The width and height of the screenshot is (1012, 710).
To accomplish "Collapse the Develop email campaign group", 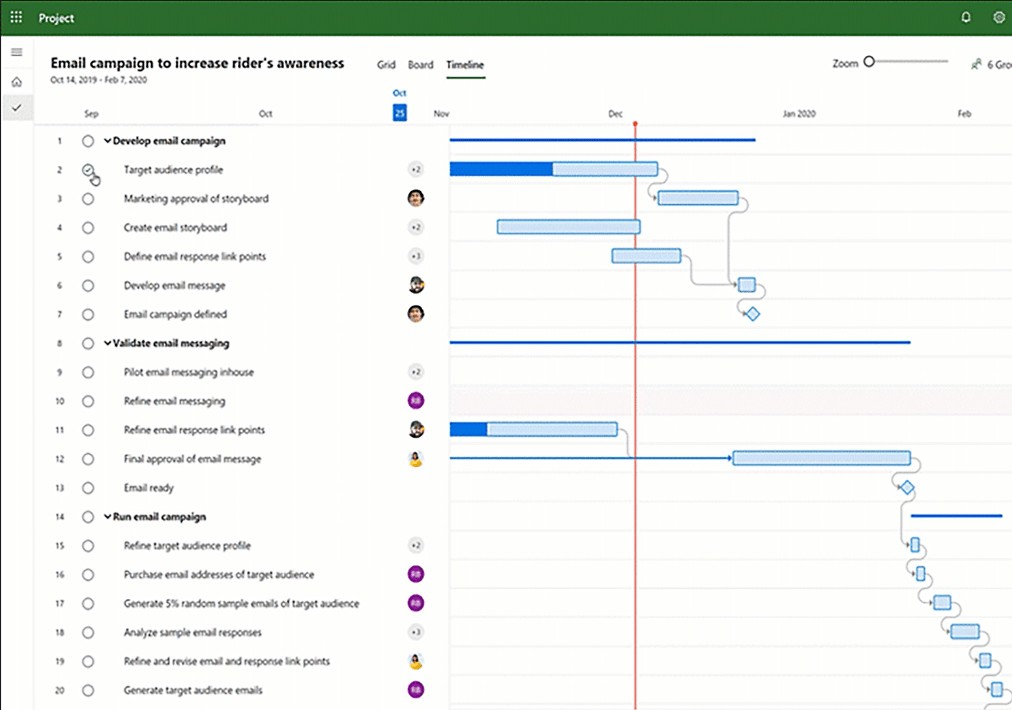I will click(108, 141).
